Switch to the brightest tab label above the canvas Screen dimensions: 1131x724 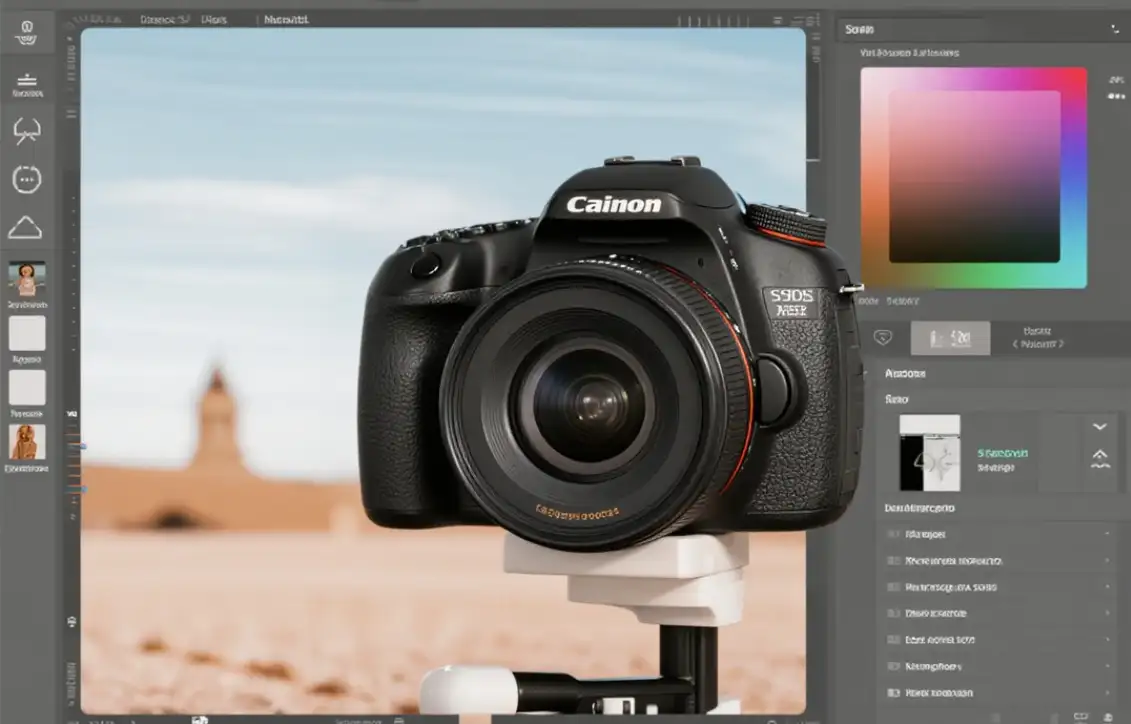[x=286, y=19]
